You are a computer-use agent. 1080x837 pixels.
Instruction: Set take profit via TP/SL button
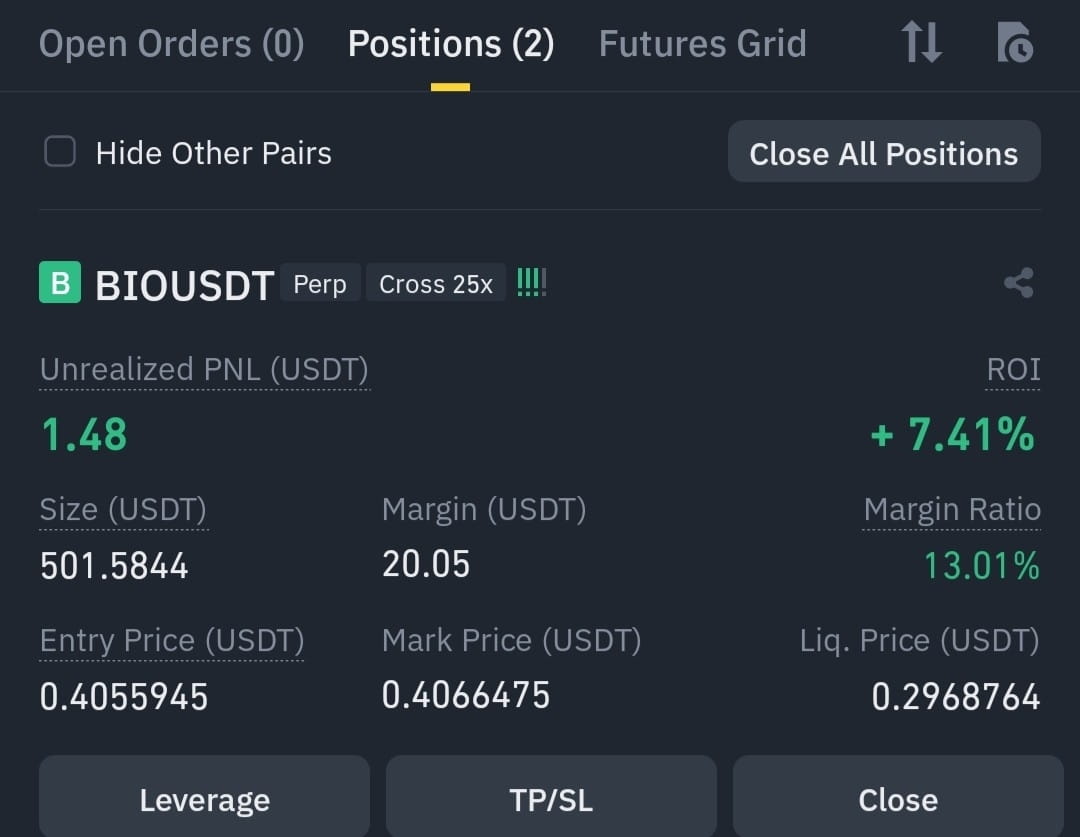coord(551,798)
